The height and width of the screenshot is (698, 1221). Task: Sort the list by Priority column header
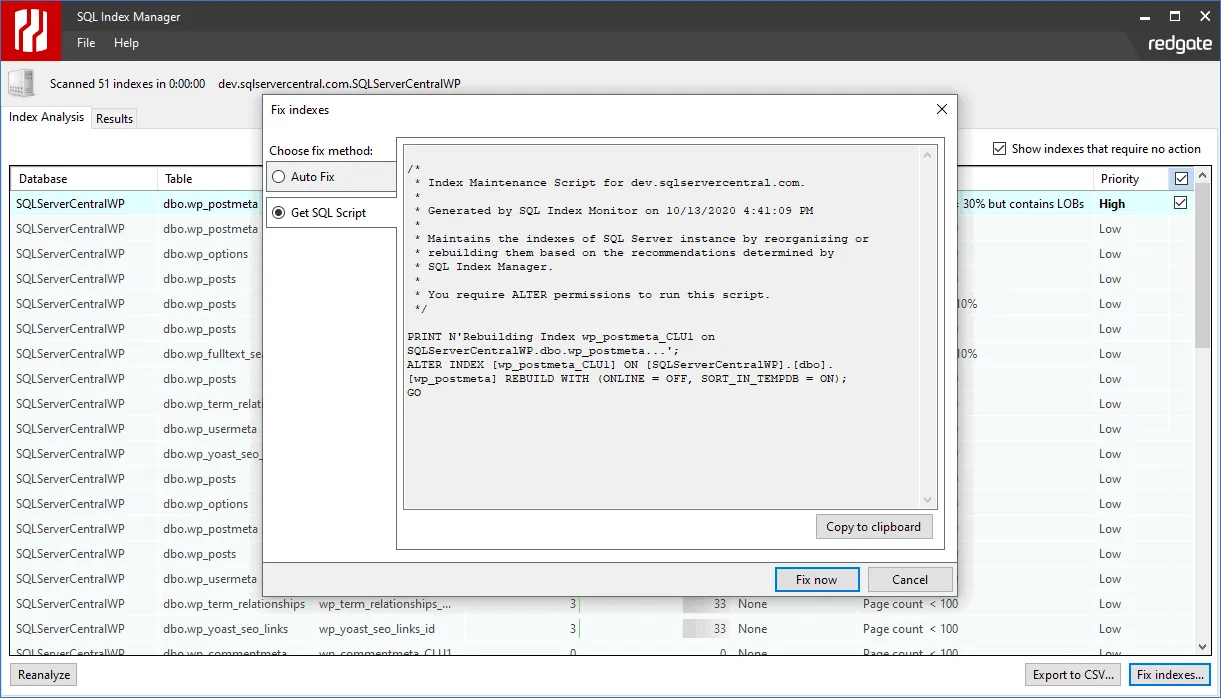click(x=1120, y=179)
